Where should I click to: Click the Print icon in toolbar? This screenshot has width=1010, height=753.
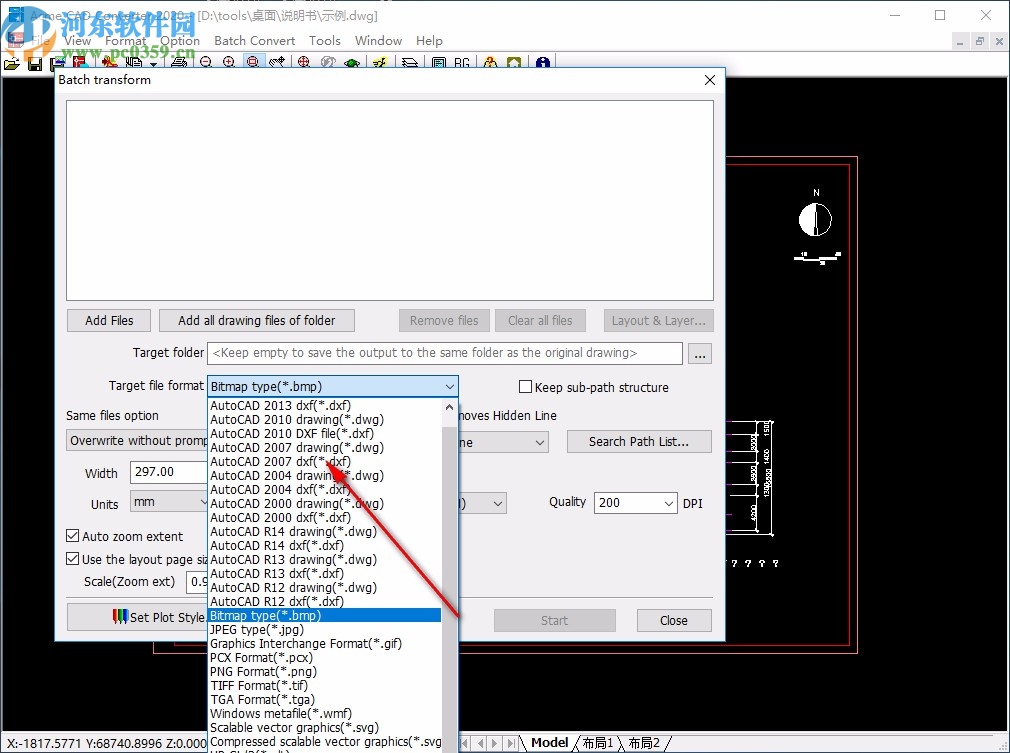[179, 63]
